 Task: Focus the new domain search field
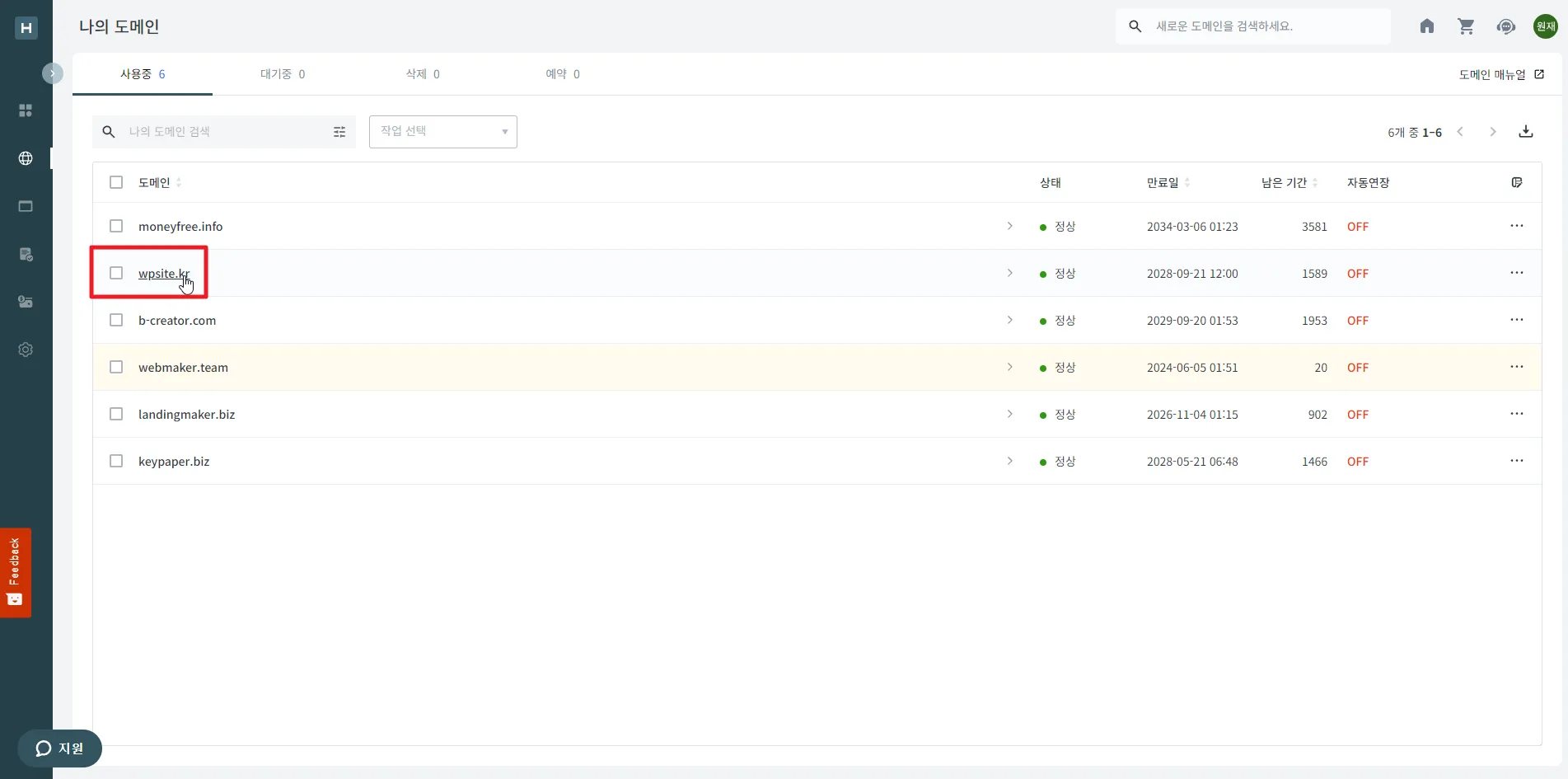pos(1253,26)
